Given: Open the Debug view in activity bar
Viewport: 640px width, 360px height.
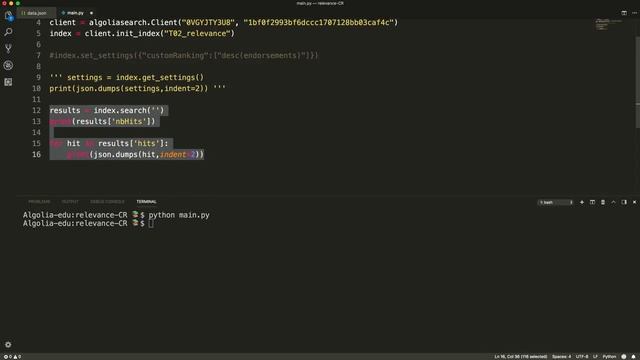Looking at the screenshot, I should coord(8,65).
